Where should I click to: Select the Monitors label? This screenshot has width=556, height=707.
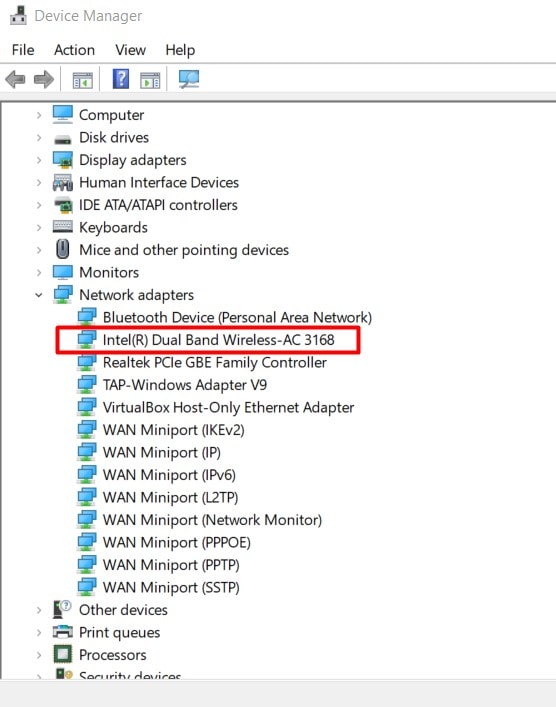(x=109, y=272)
